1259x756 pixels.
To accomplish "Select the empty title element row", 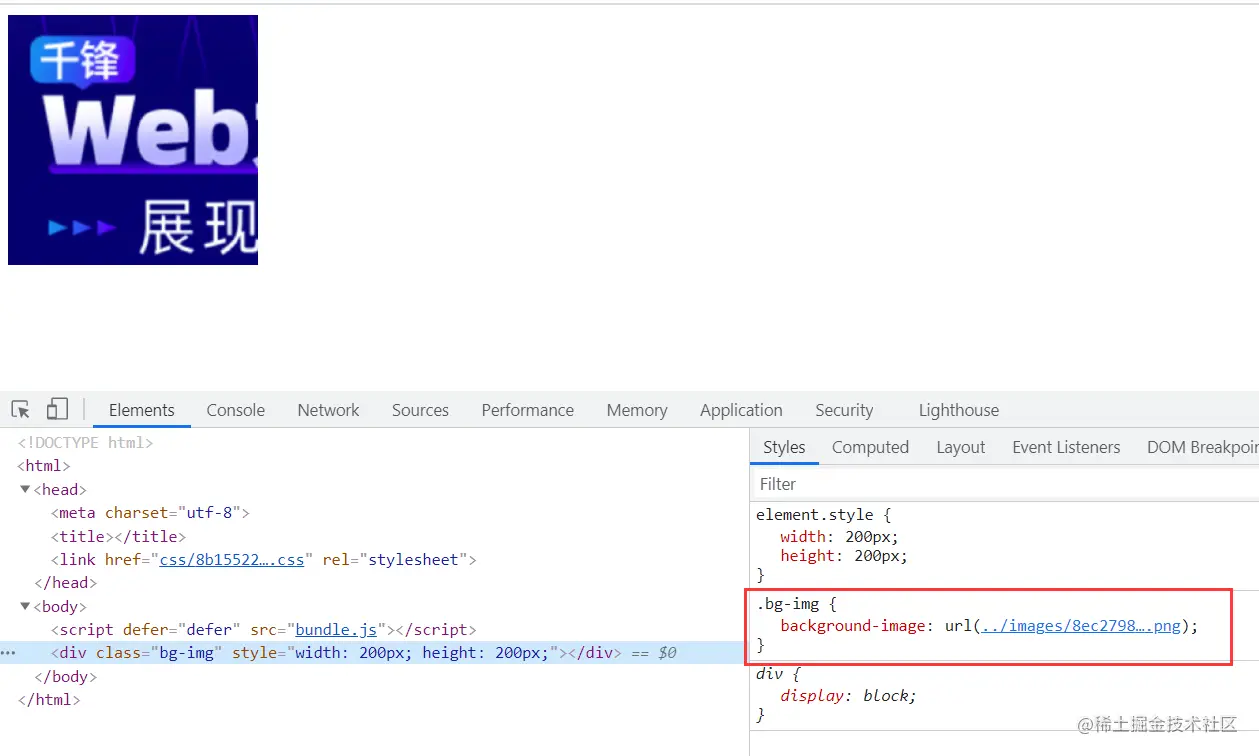I will coord(119,536).
